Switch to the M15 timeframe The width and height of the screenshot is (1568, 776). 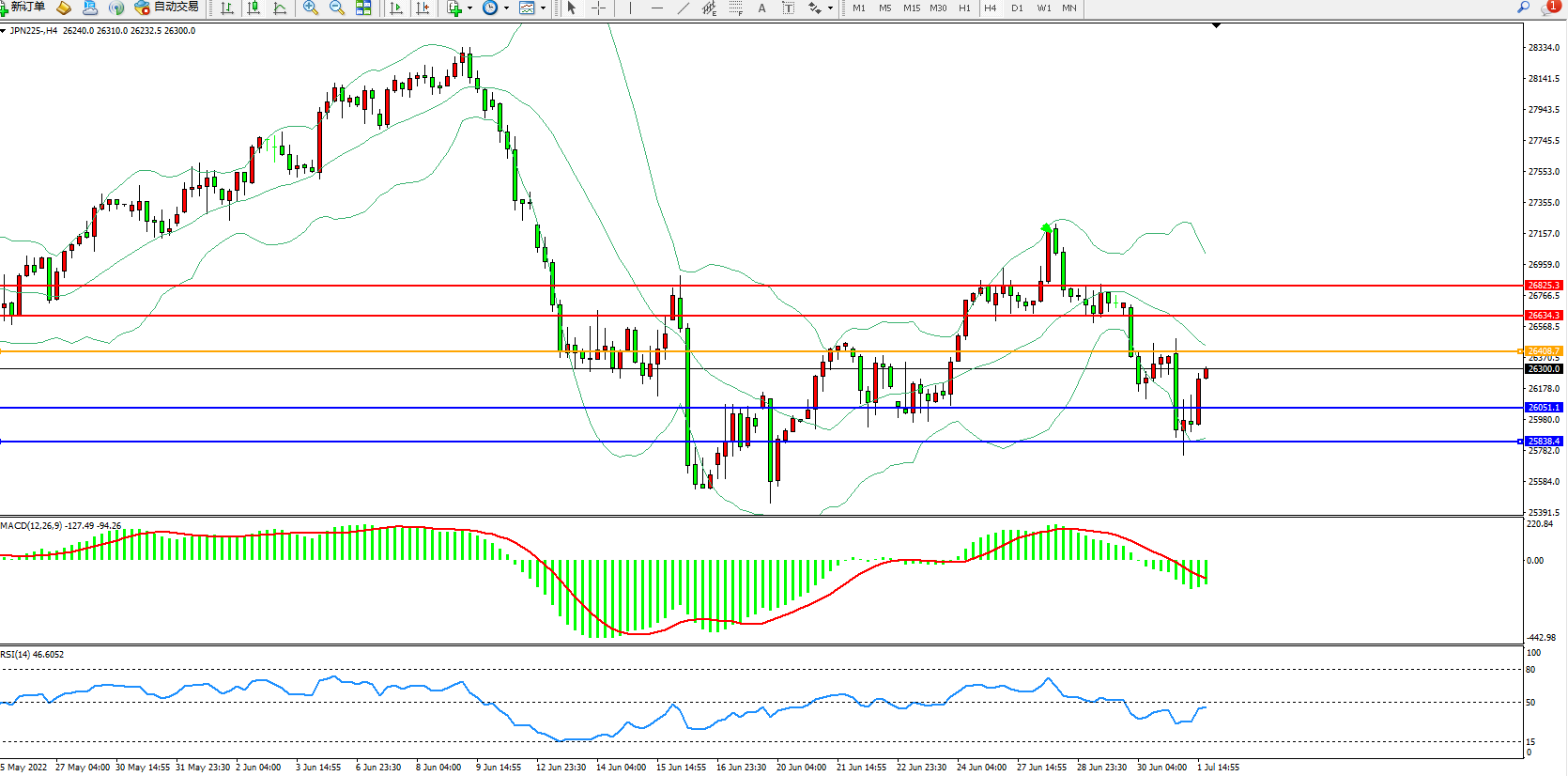coord(911,8)
